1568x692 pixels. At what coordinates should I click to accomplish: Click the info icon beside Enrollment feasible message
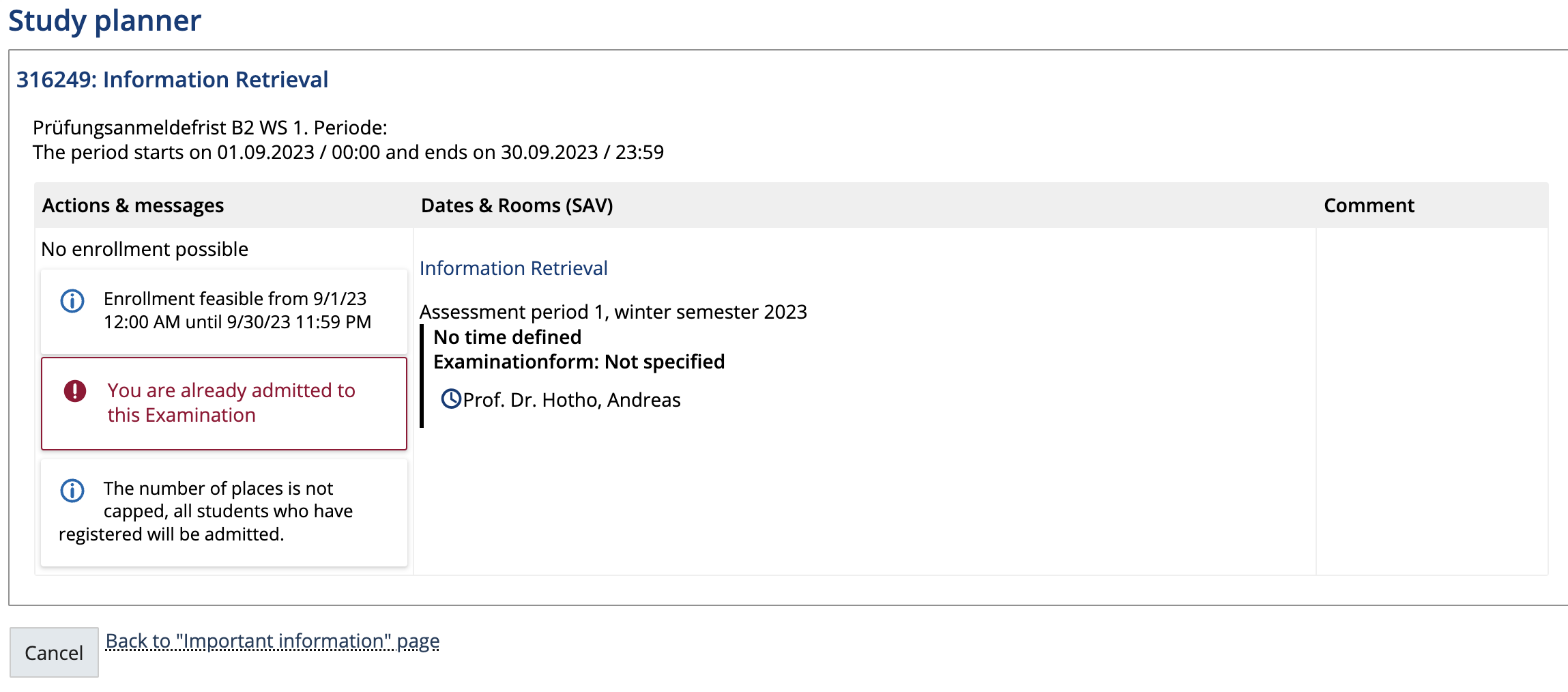coord(72,301)
